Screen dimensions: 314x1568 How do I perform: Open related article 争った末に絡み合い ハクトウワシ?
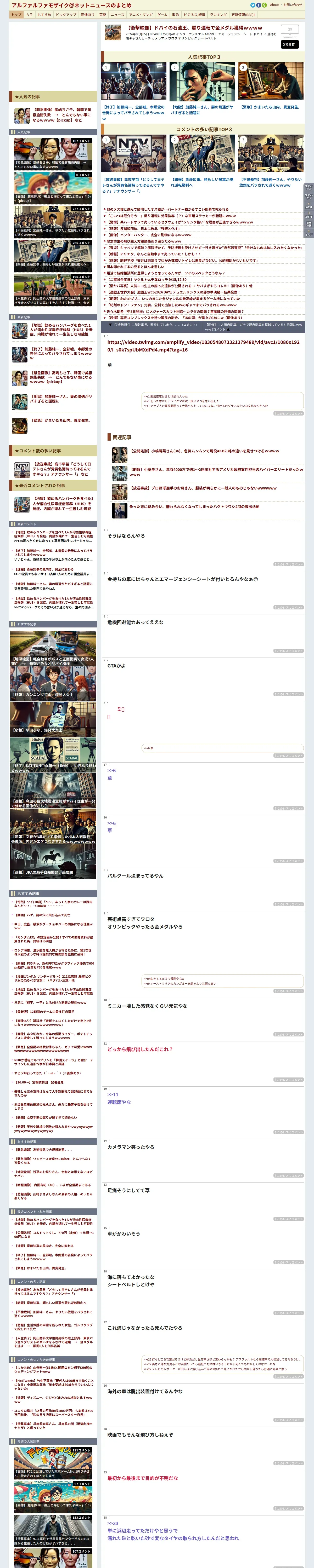[194, 506]
